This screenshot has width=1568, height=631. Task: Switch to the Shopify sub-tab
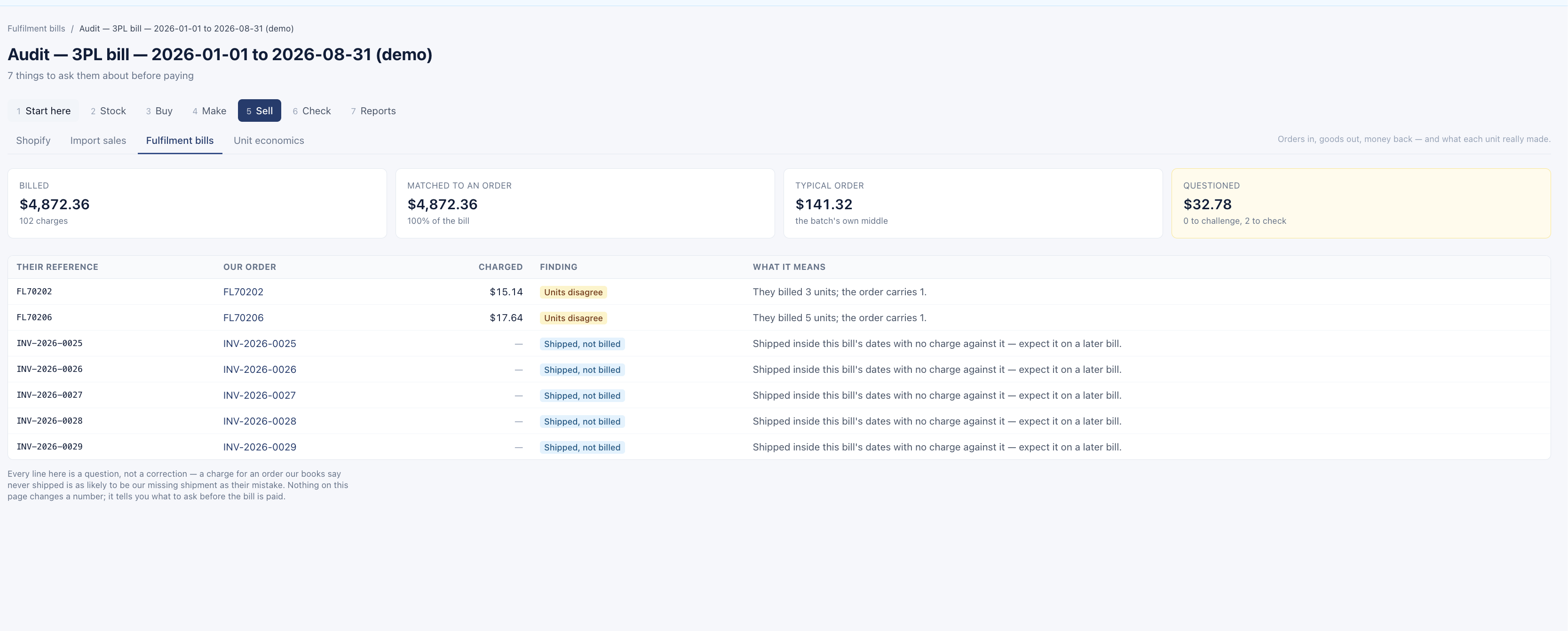[x=33, y=141]
